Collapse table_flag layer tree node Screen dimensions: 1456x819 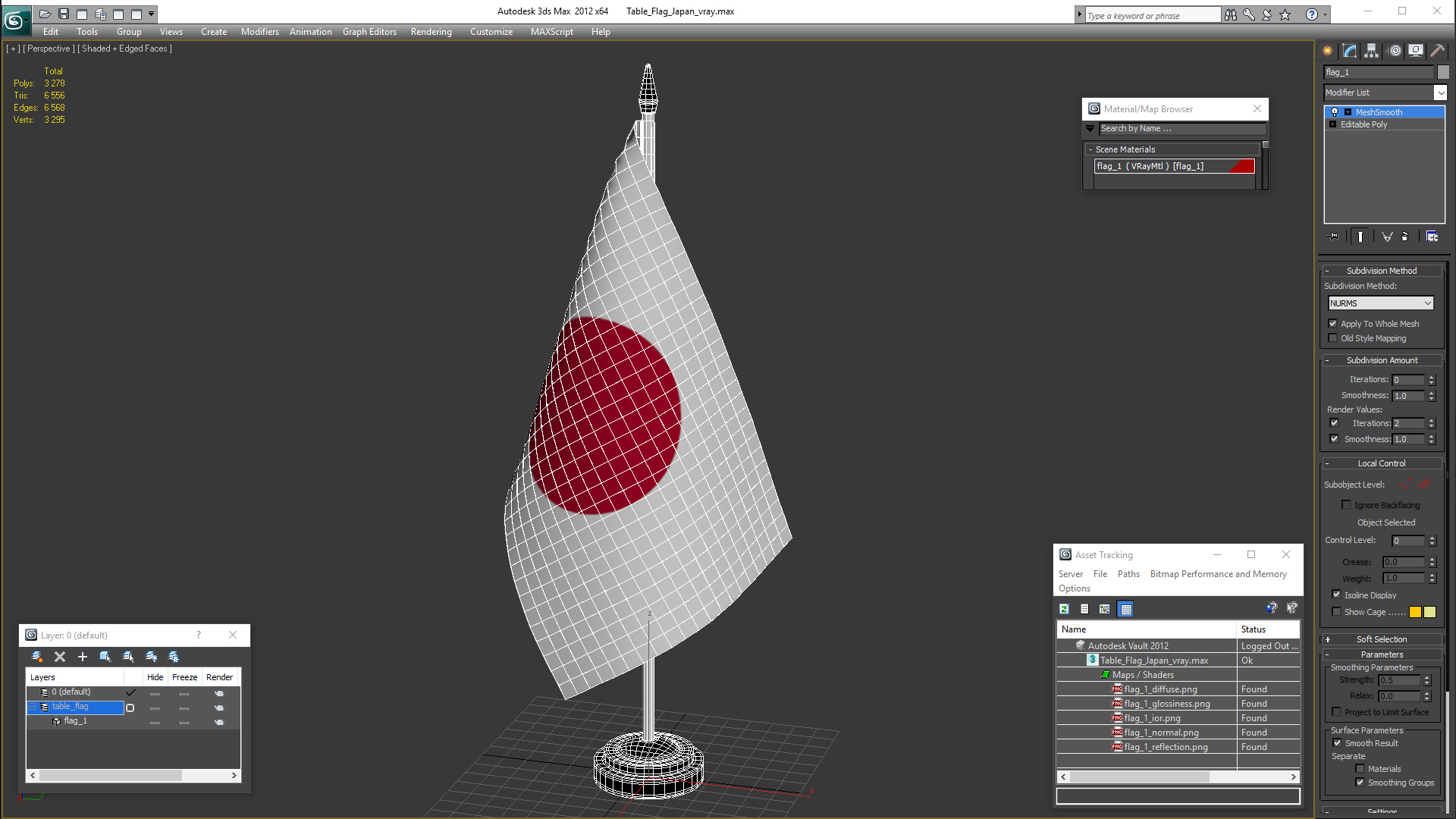click(33, 707)
